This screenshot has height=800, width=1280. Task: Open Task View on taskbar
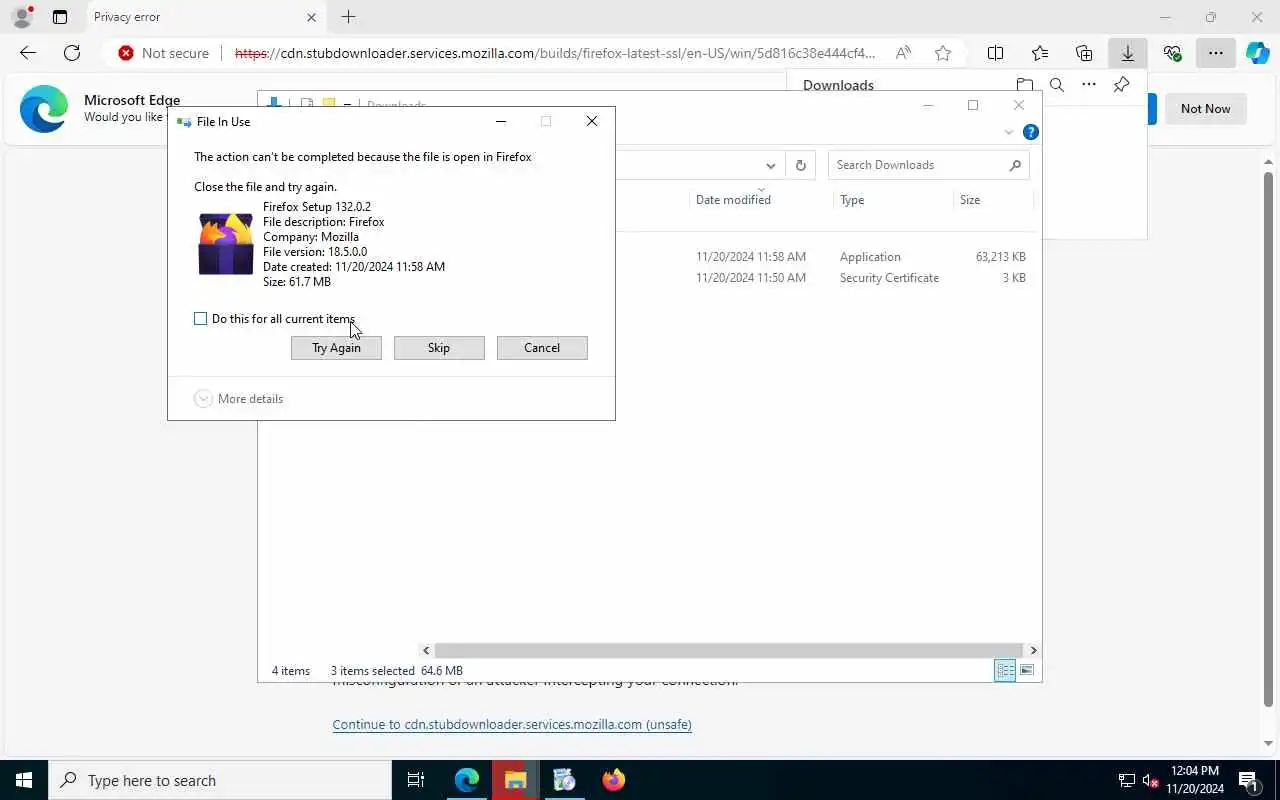tap(416, 780)
